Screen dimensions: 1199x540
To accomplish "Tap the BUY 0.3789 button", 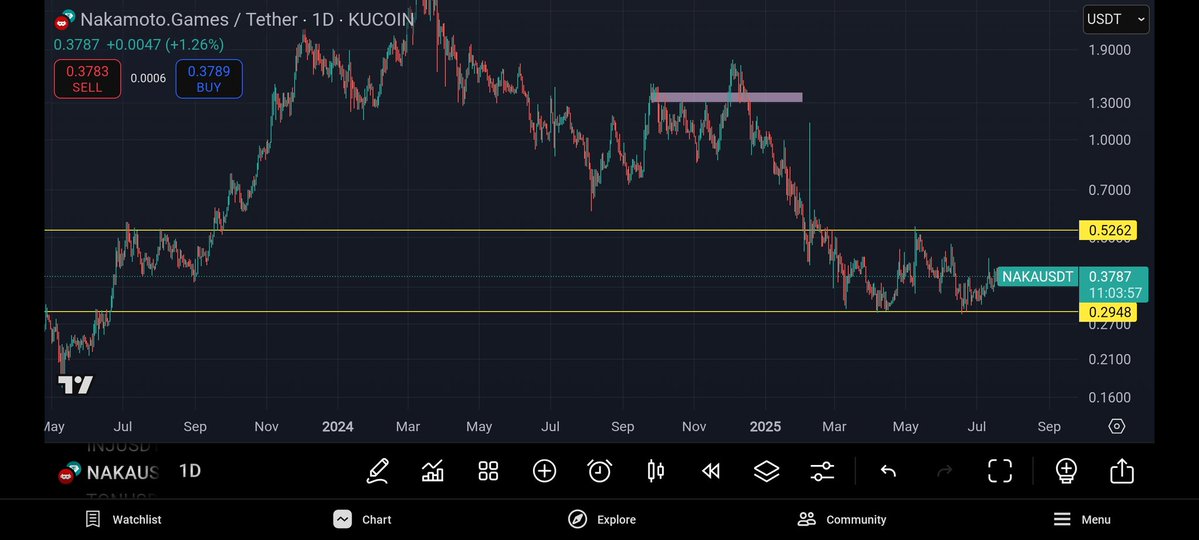I will click(209, 79).
